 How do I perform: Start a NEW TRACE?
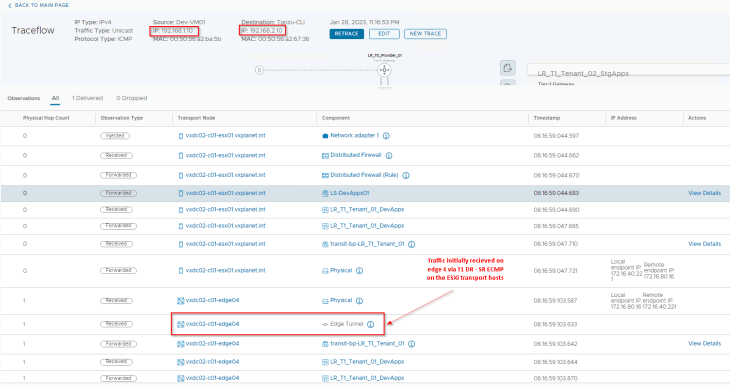tap(425, 34)
